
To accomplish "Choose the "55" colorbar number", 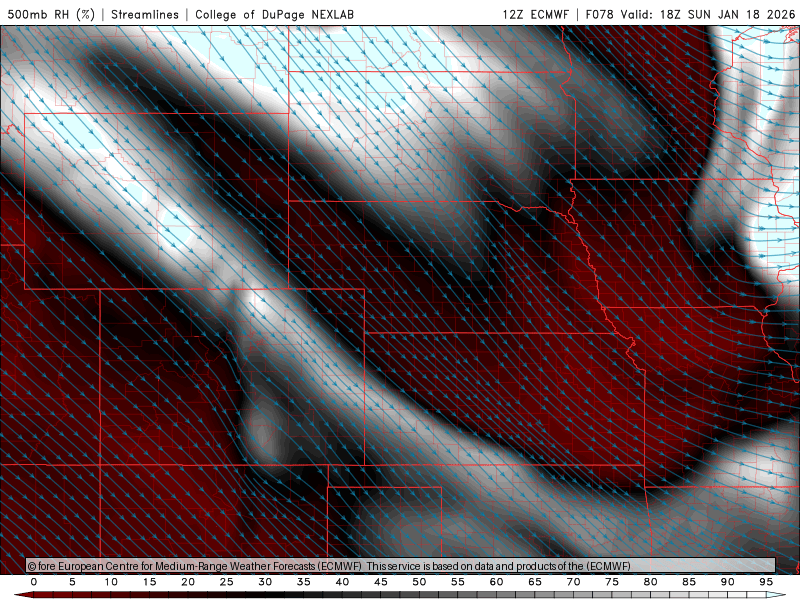I will [x=458, y=582].
